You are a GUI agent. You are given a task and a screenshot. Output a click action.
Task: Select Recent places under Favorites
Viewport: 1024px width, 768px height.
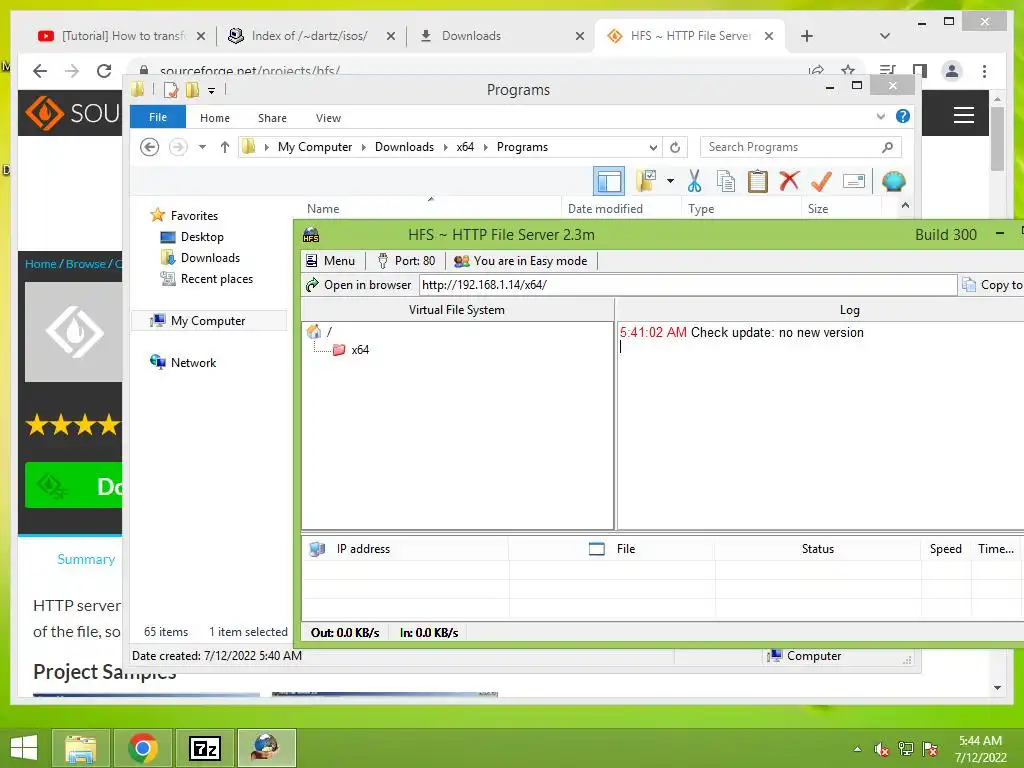coord(216,279)
